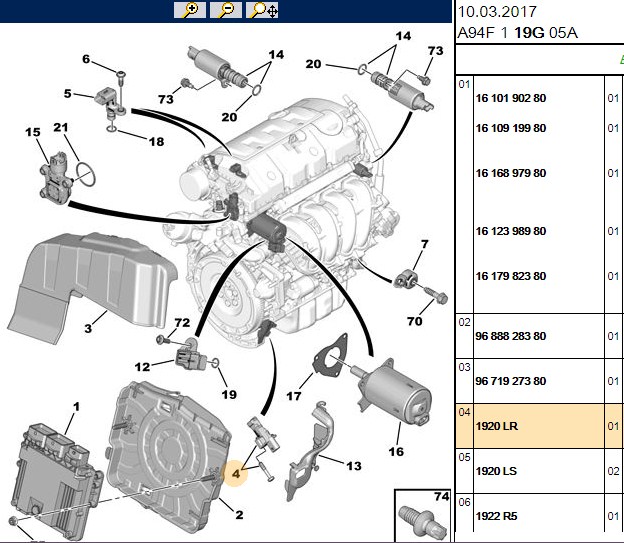
Task: Click callout number 17 gasket label
Action: point(294,396)
